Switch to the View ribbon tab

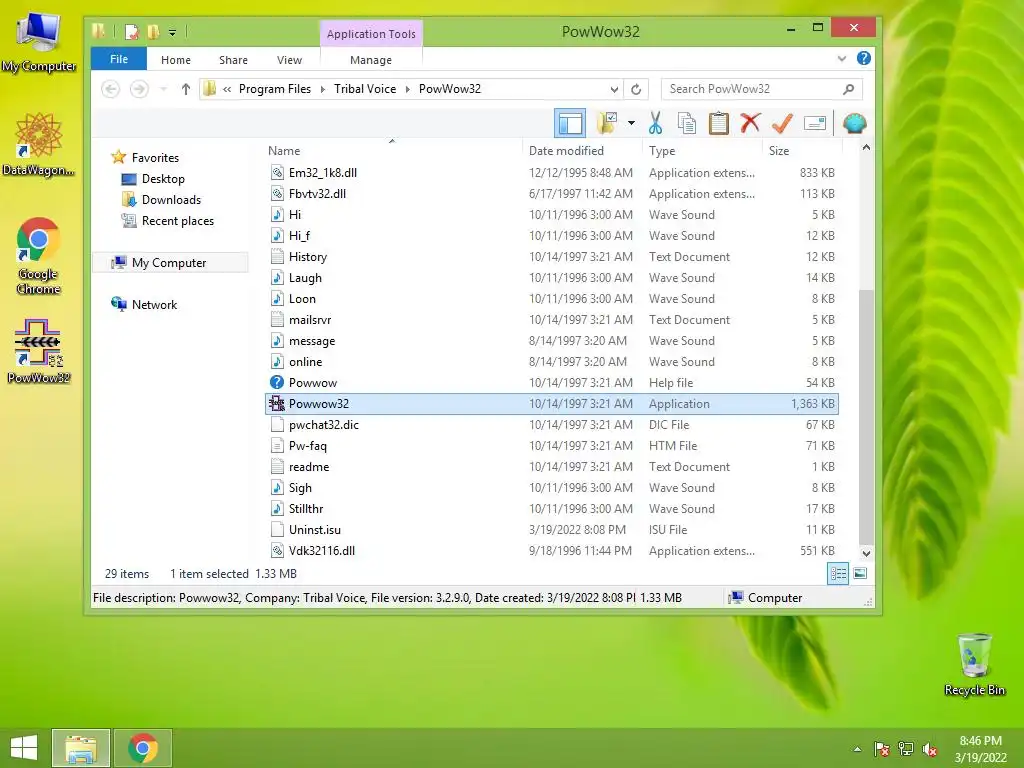pos(289,59)
